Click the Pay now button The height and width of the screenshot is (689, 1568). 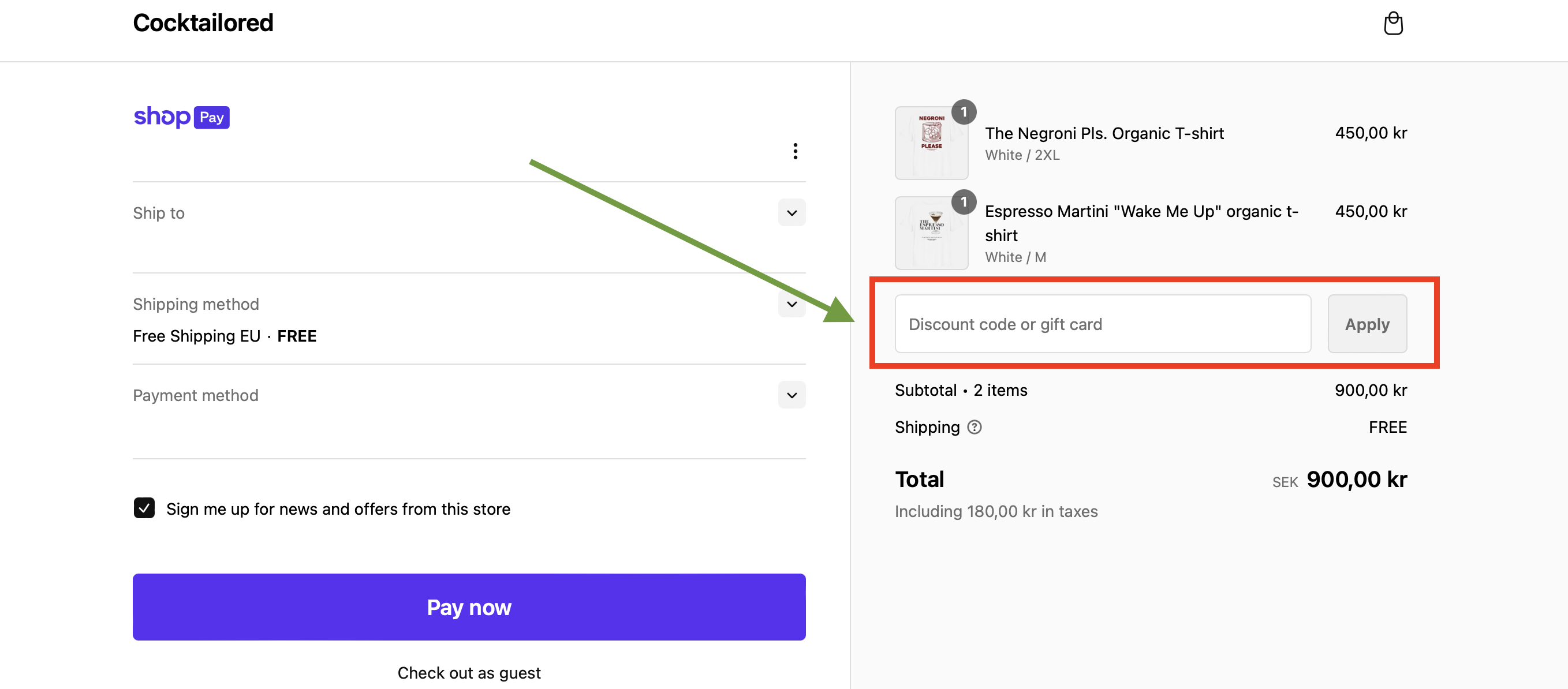468,606
